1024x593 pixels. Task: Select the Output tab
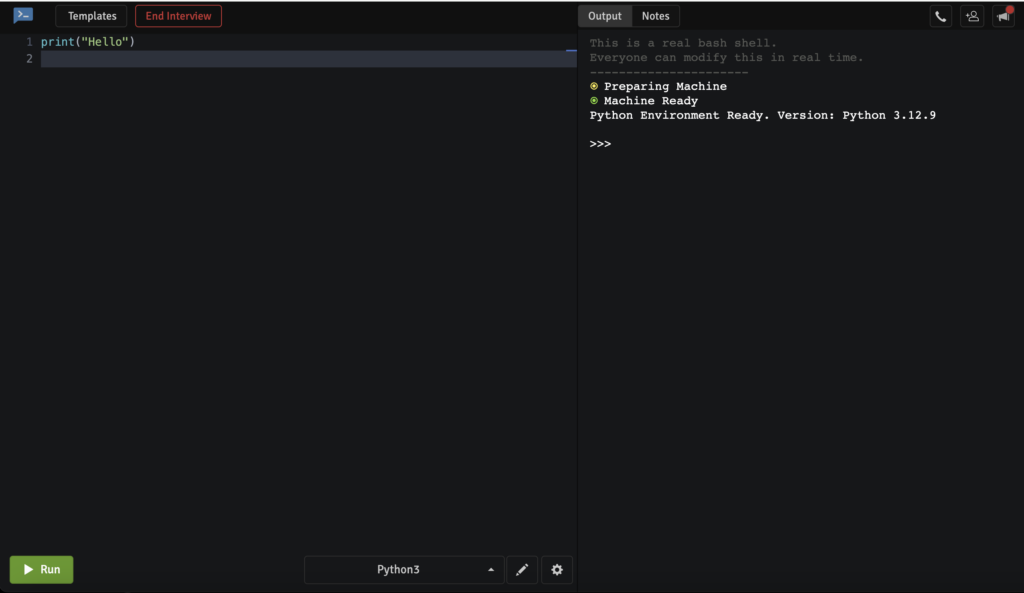click(604, 15)
